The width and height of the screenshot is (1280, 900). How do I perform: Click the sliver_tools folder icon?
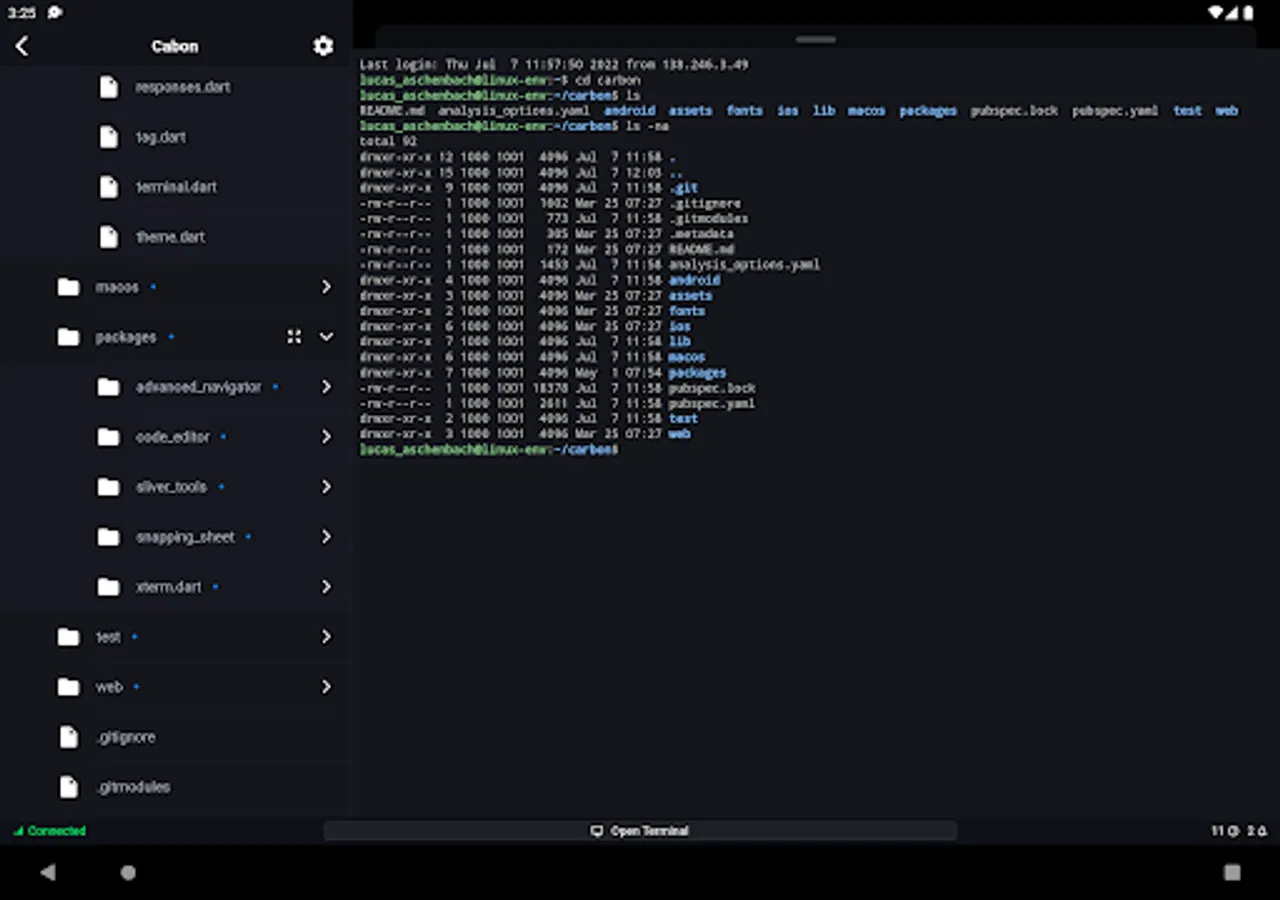(108, 487)
